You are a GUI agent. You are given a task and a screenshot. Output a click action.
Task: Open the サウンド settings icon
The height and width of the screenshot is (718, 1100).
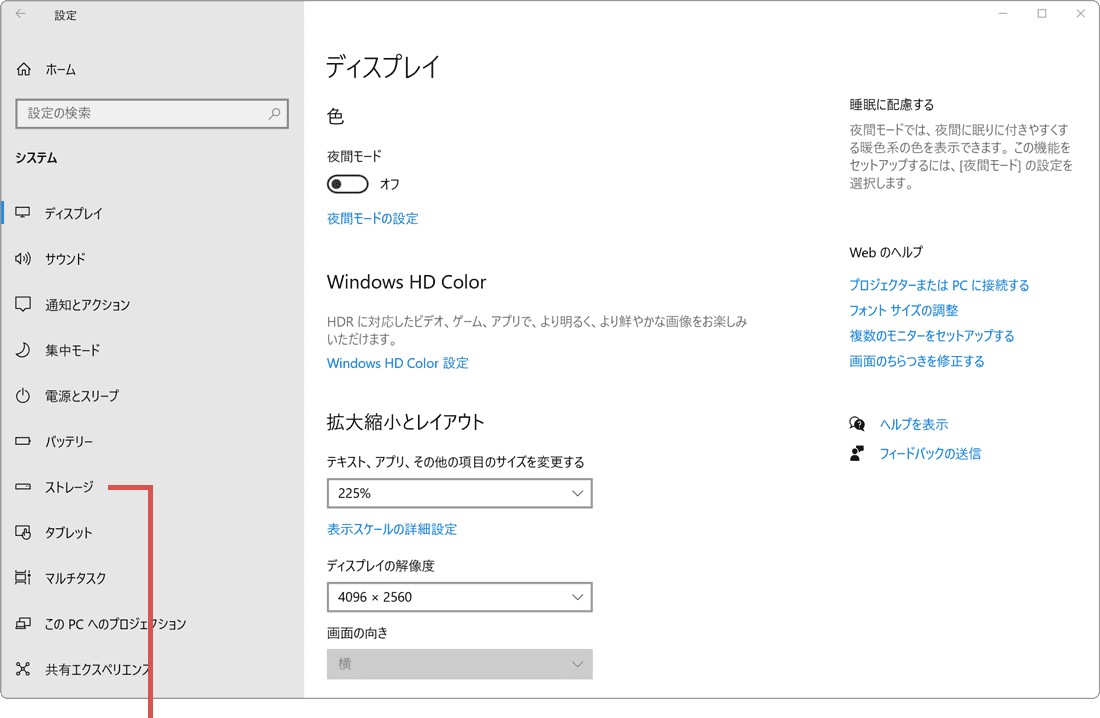coord(23,258)
